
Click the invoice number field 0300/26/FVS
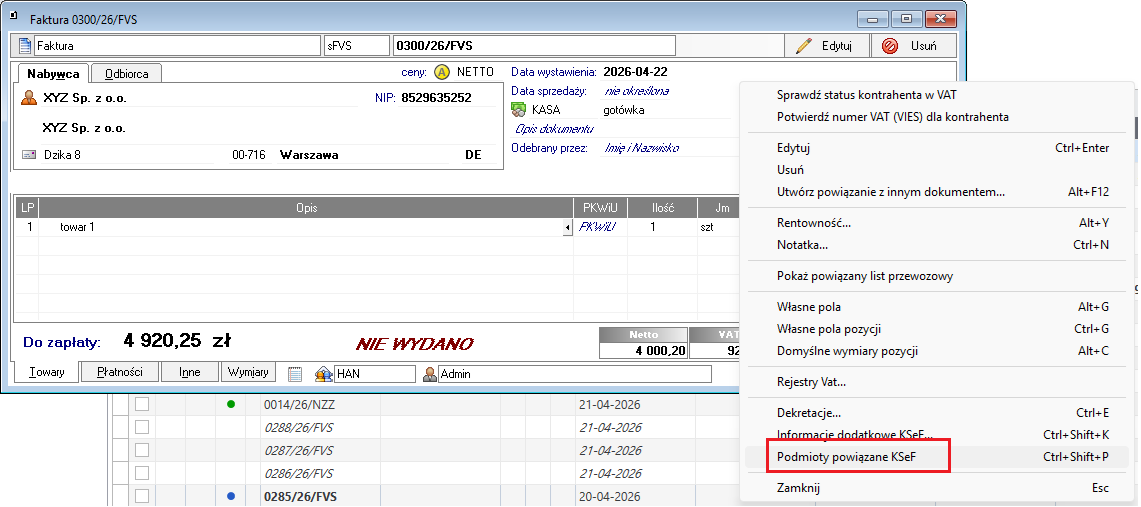coord(533,46)
